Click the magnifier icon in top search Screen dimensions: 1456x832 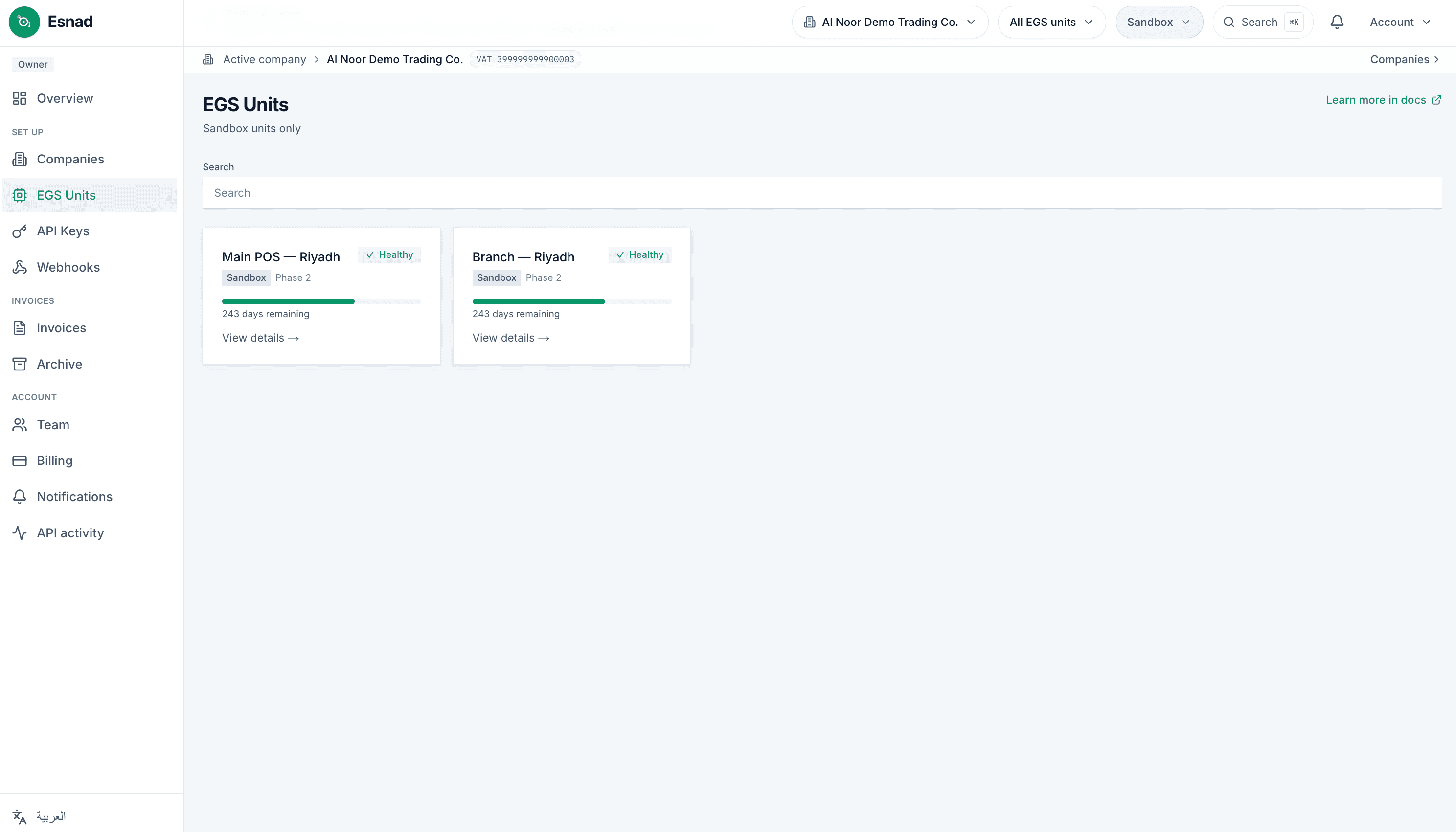(1228, 22)
